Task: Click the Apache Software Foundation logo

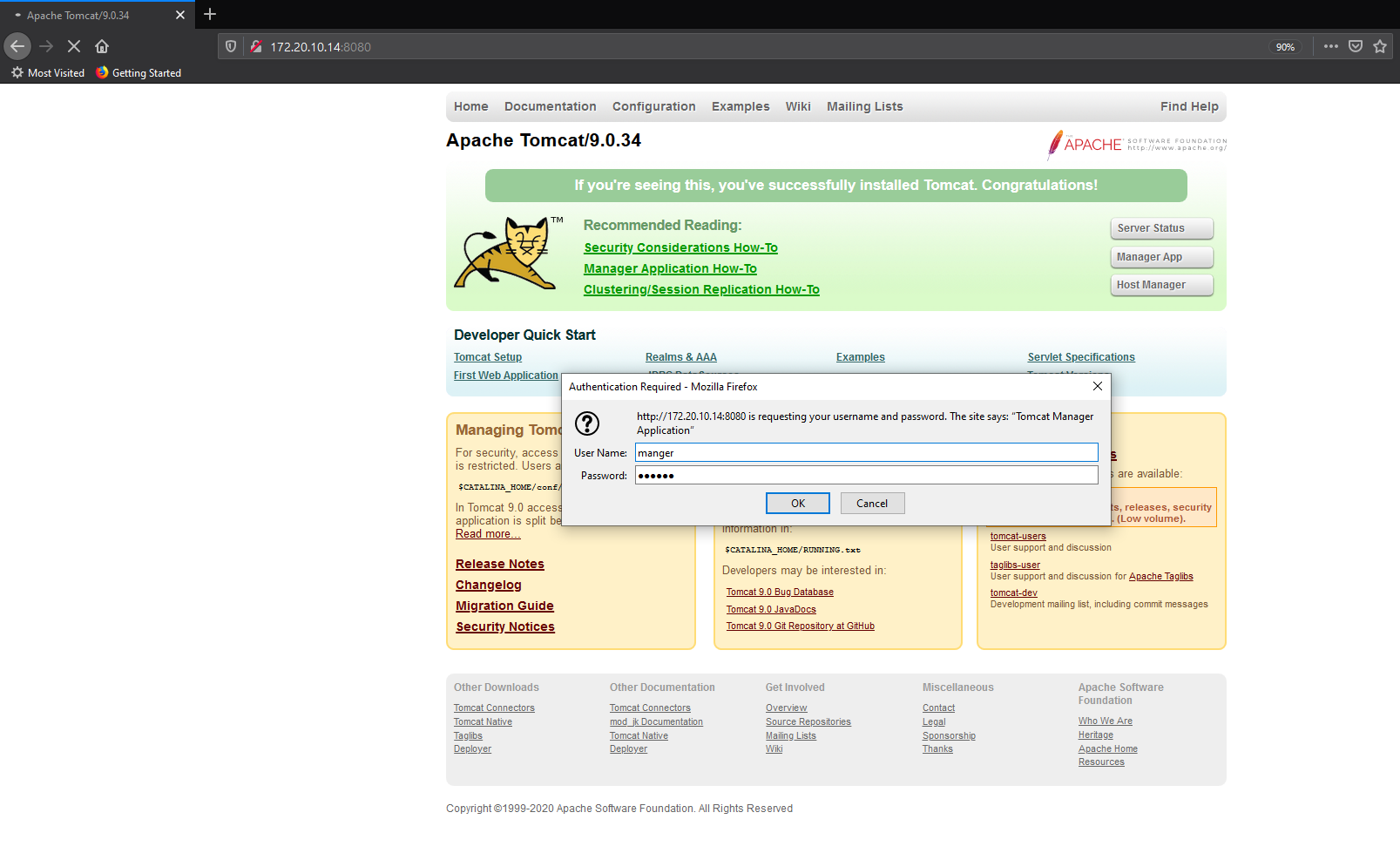Action: click(1136, 145)
